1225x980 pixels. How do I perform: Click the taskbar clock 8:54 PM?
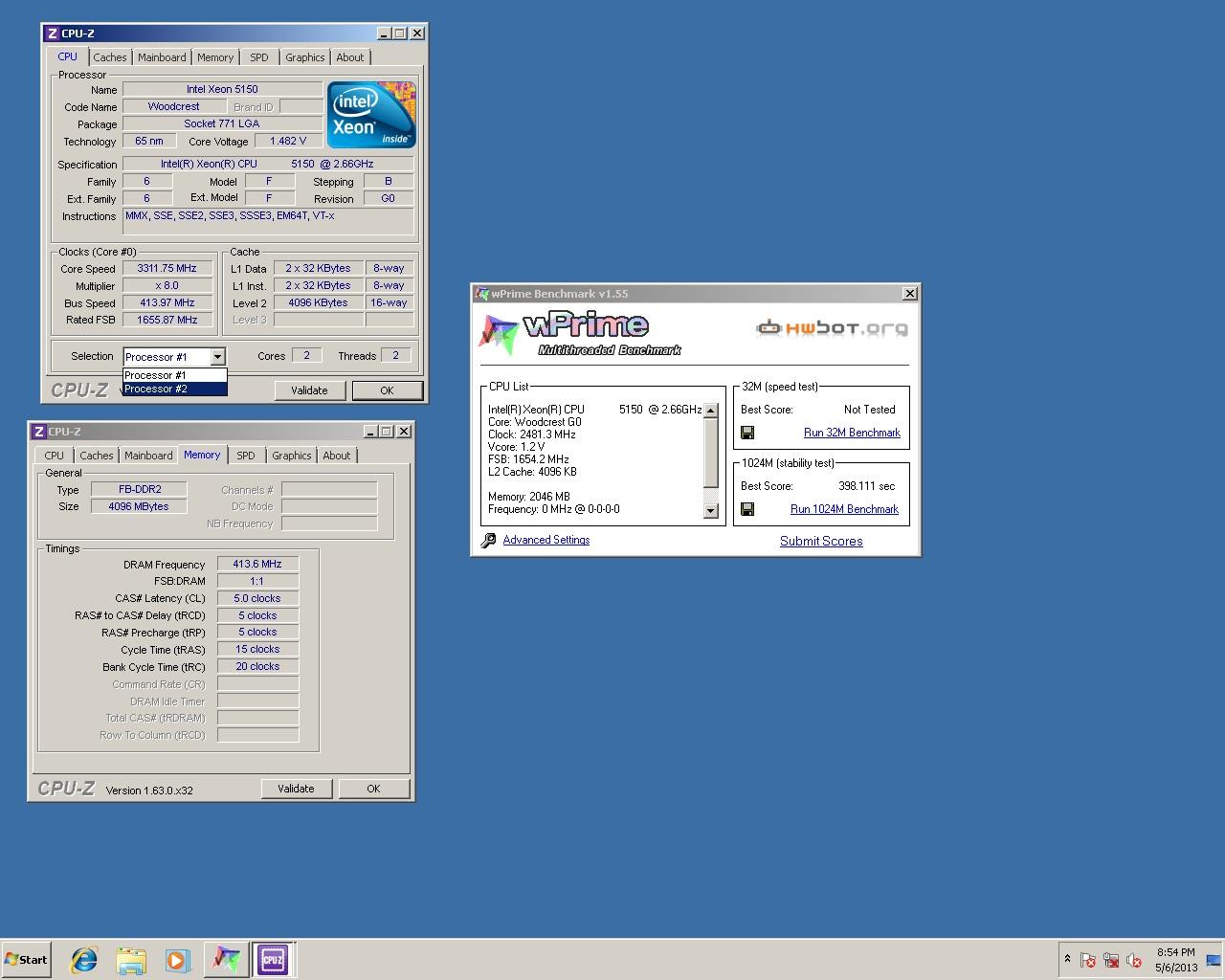[x=1175, y=952]
